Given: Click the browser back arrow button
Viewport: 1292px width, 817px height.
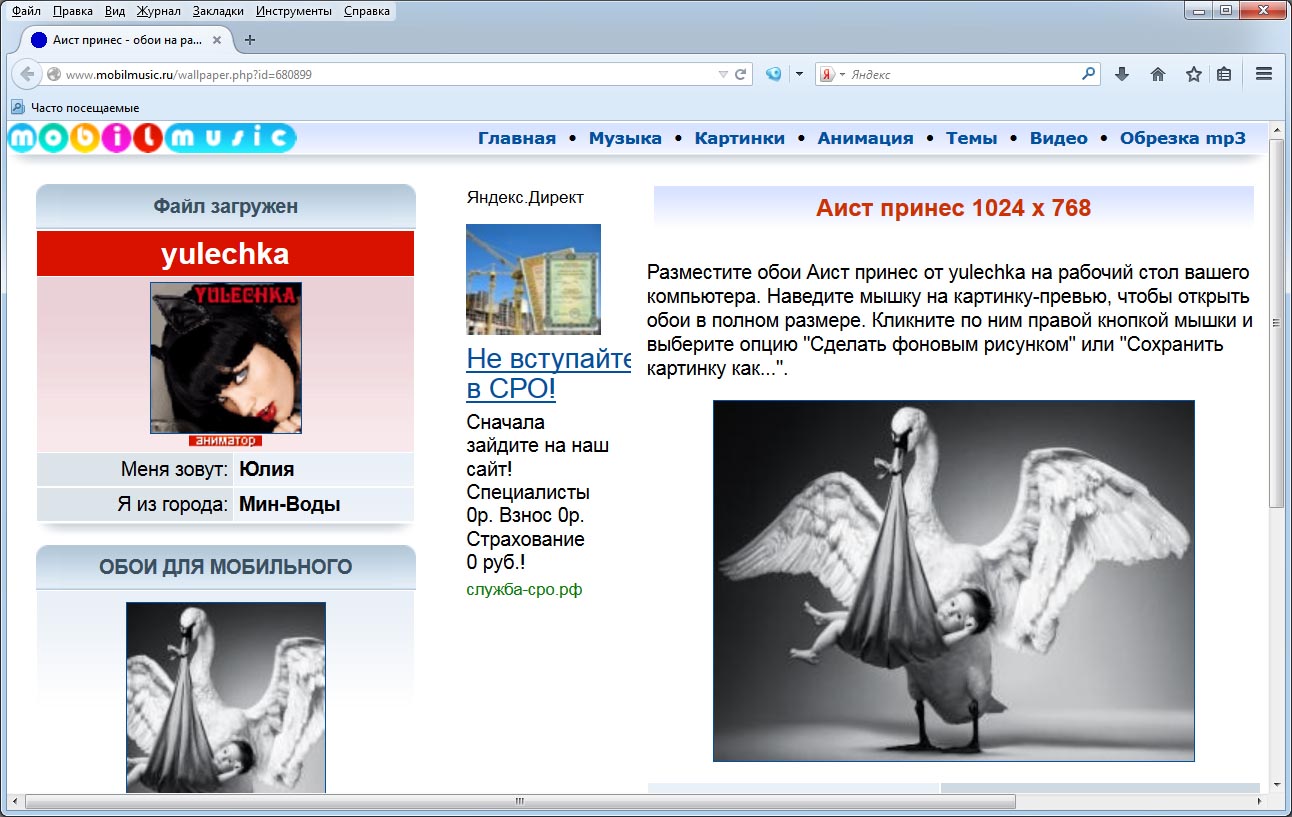Looking at the screenshot, I should 27,74.
